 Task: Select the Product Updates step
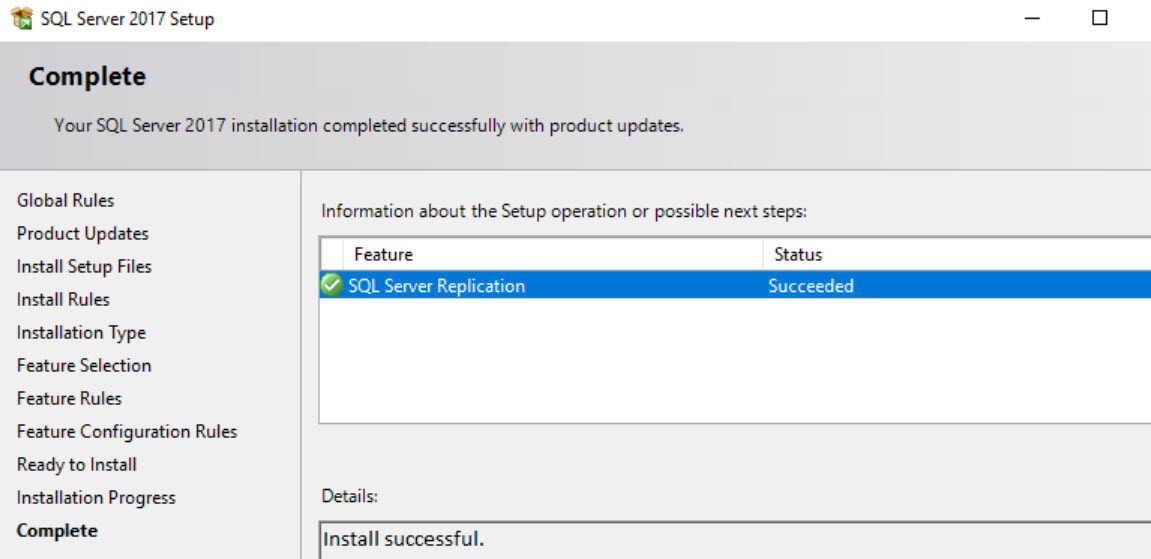tap(82, 233)
